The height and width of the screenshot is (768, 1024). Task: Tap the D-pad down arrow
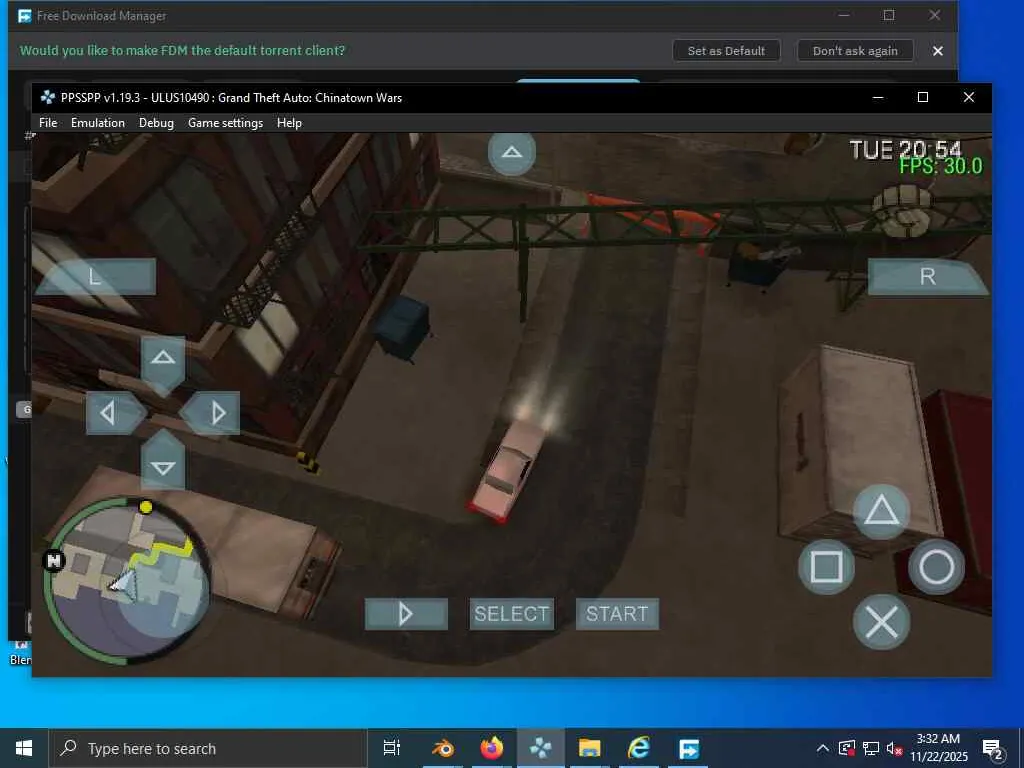click(x=163, y=460)
